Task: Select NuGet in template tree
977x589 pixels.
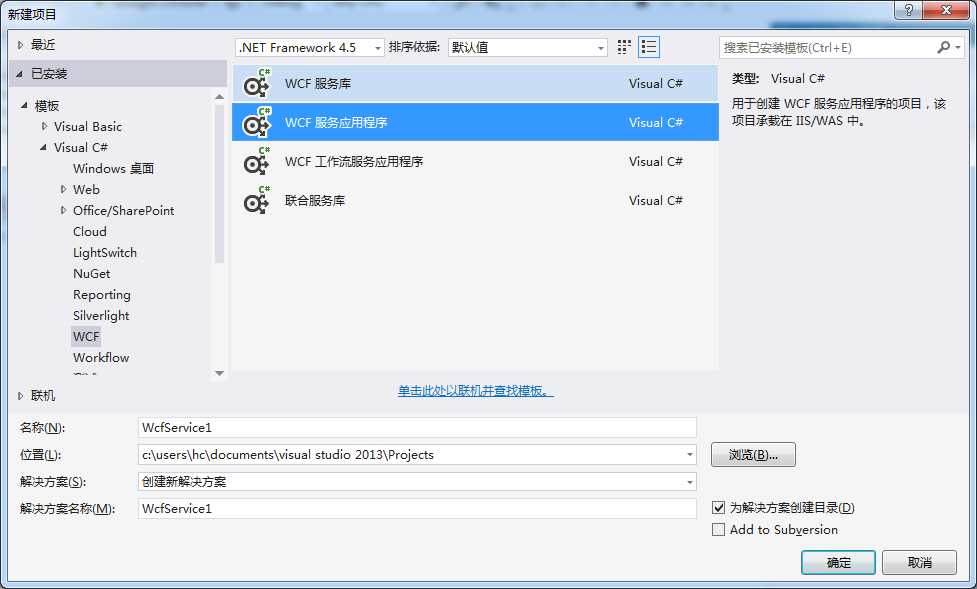Action: (x=92, y=274)
